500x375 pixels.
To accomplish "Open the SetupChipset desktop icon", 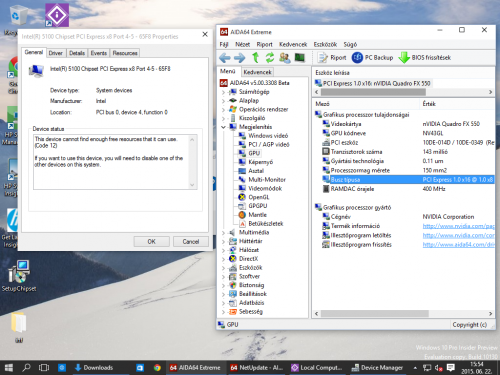I will click(19, 276).
